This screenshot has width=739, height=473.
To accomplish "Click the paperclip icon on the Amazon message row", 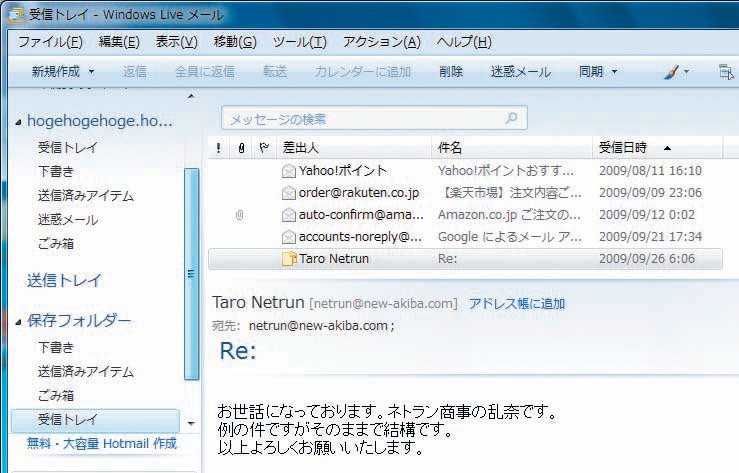I will [239, 215].
